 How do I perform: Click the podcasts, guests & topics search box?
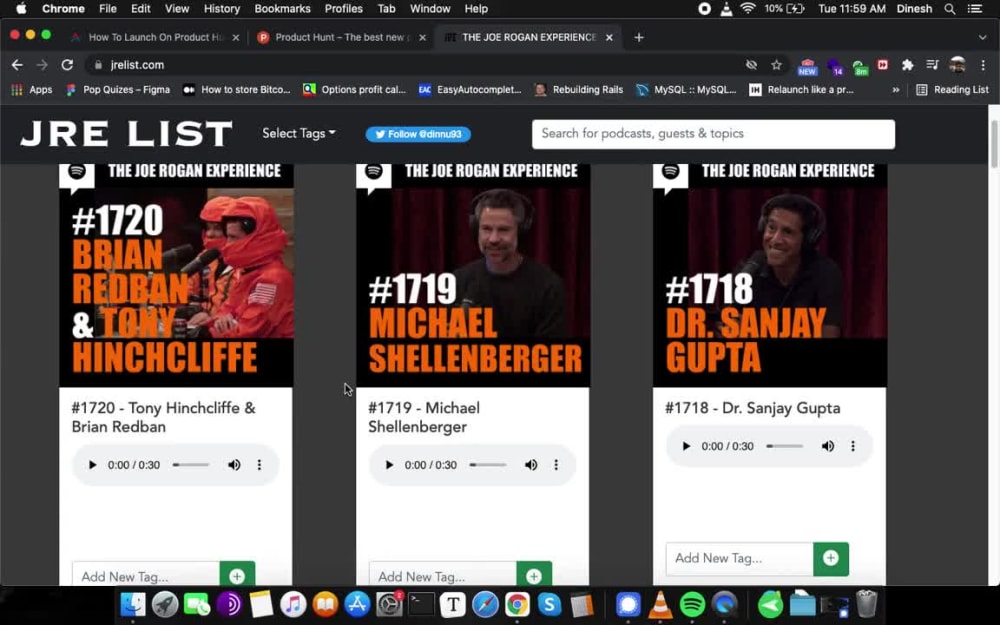(713, 134)
